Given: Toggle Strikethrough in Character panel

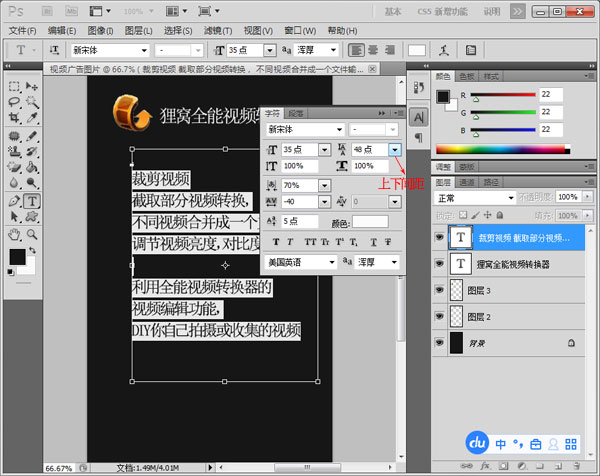Looking at the screenshot, I should 388,242.
